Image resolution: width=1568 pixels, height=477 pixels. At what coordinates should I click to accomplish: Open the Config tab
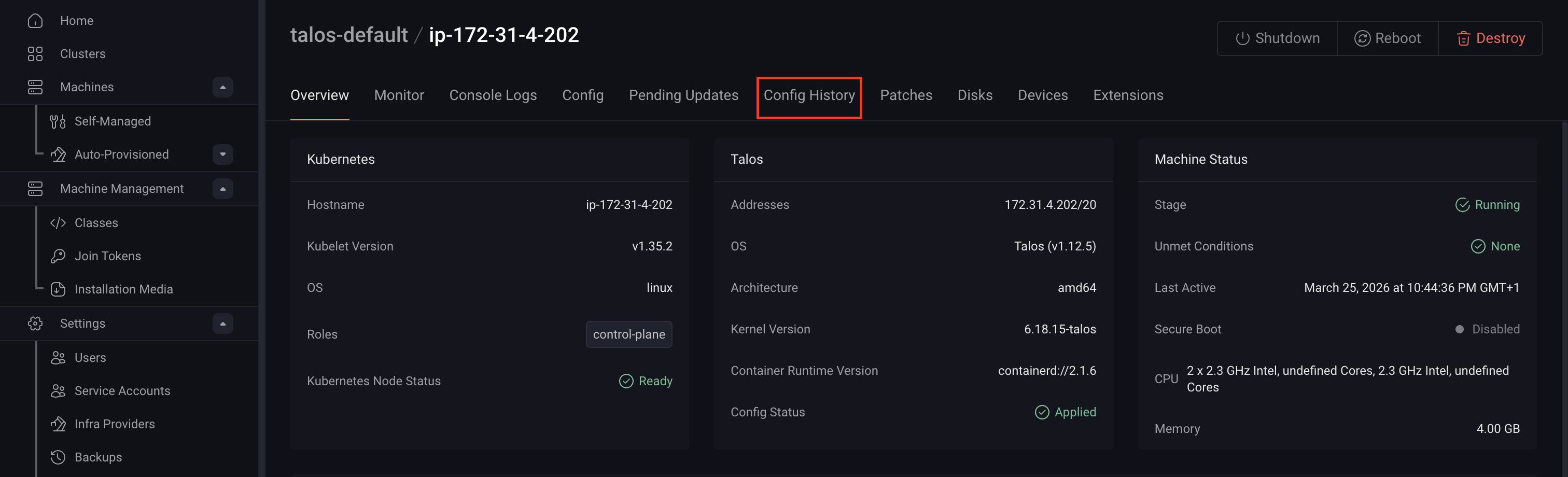(582, 95)
